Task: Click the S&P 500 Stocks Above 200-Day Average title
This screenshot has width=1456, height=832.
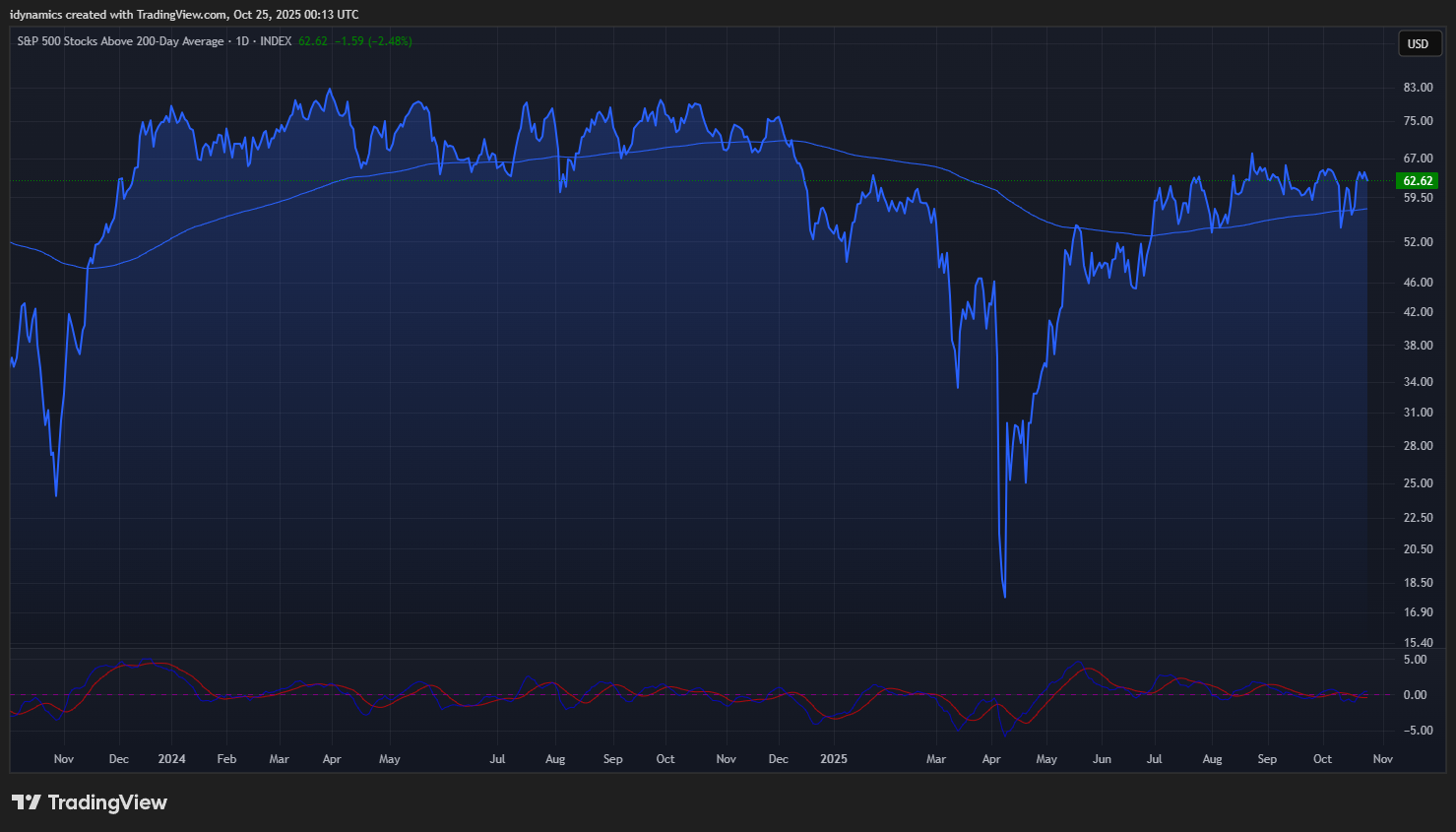Action: pyautogui.click(x=120, y=41)
